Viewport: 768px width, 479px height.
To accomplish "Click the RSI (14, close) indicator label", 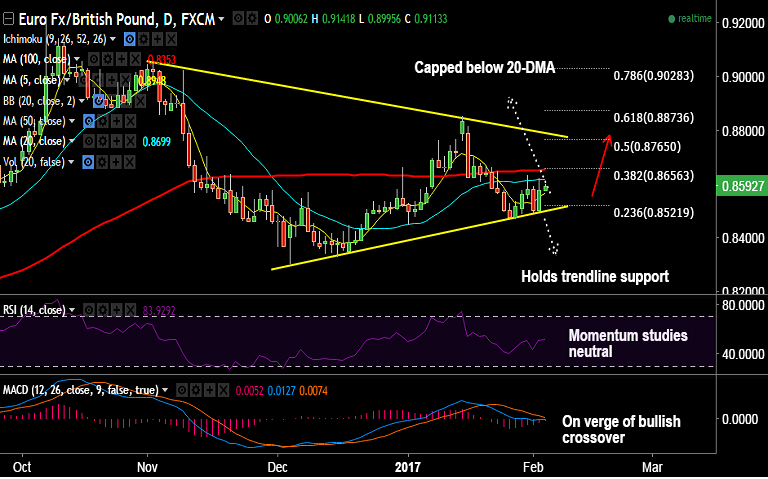I will tap(34, 310).
